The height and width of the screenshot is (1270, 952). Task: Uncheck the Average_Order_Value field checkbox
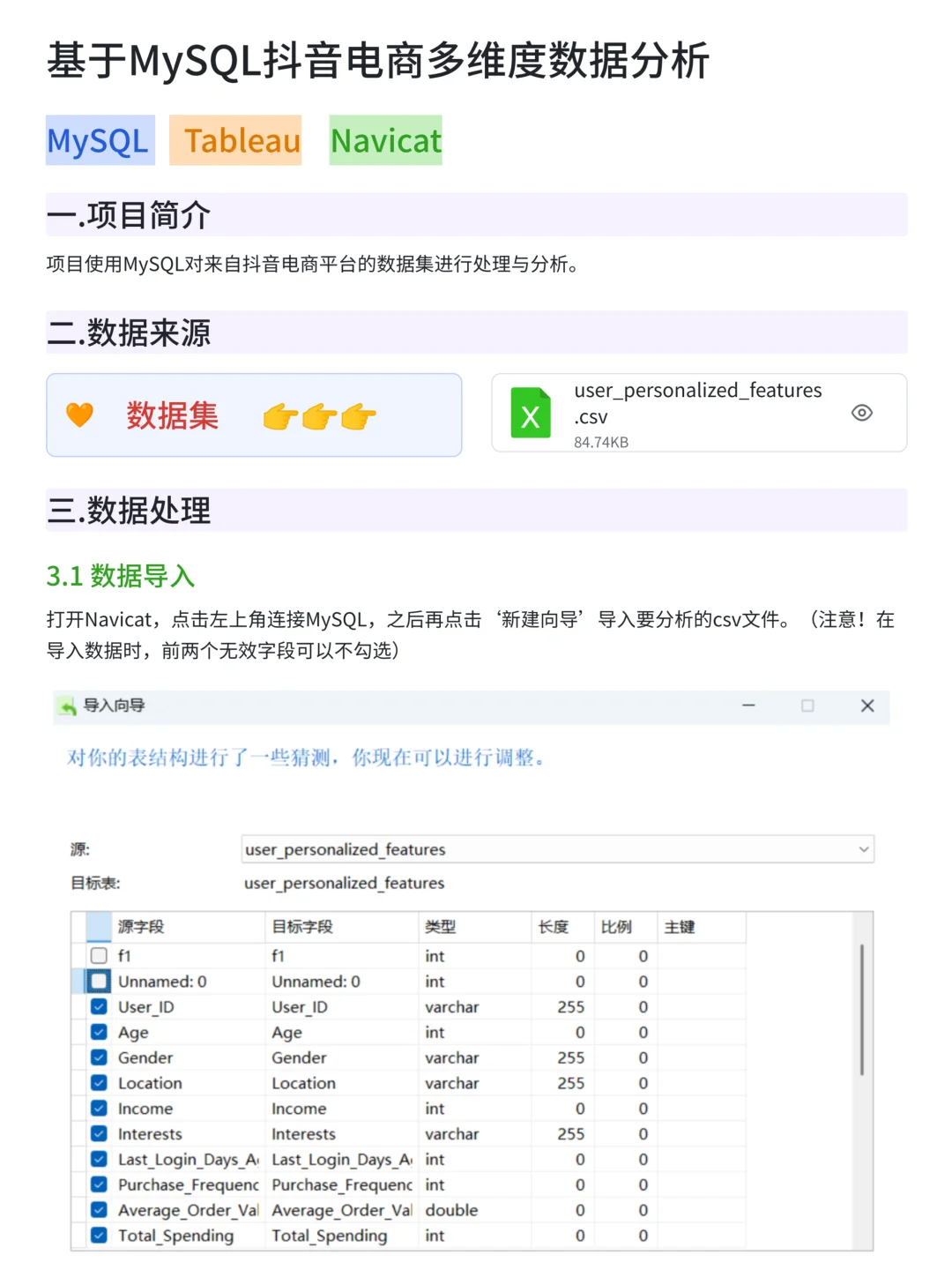pyautogui.click(x=99, y=1210)
